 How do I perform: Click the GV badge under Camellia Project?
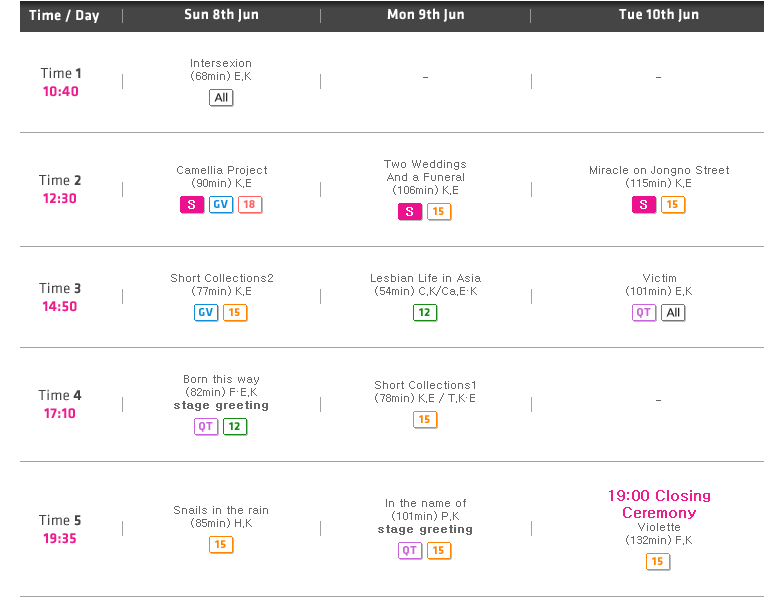pos(221,204)
